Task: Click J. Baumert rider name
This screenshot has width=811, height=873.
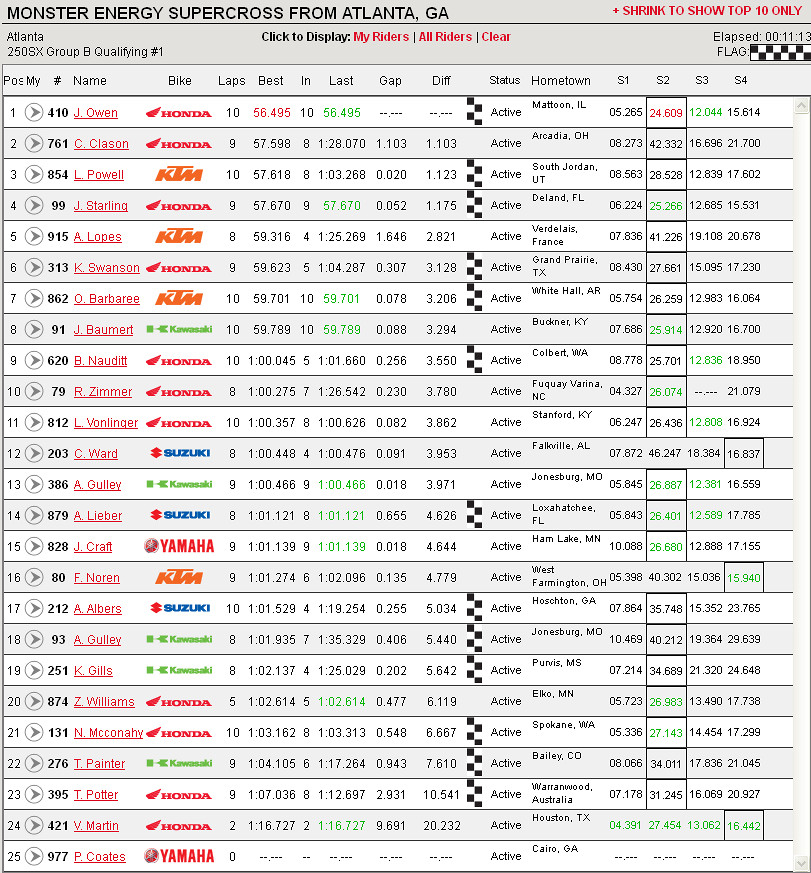Action: (104, 330)
